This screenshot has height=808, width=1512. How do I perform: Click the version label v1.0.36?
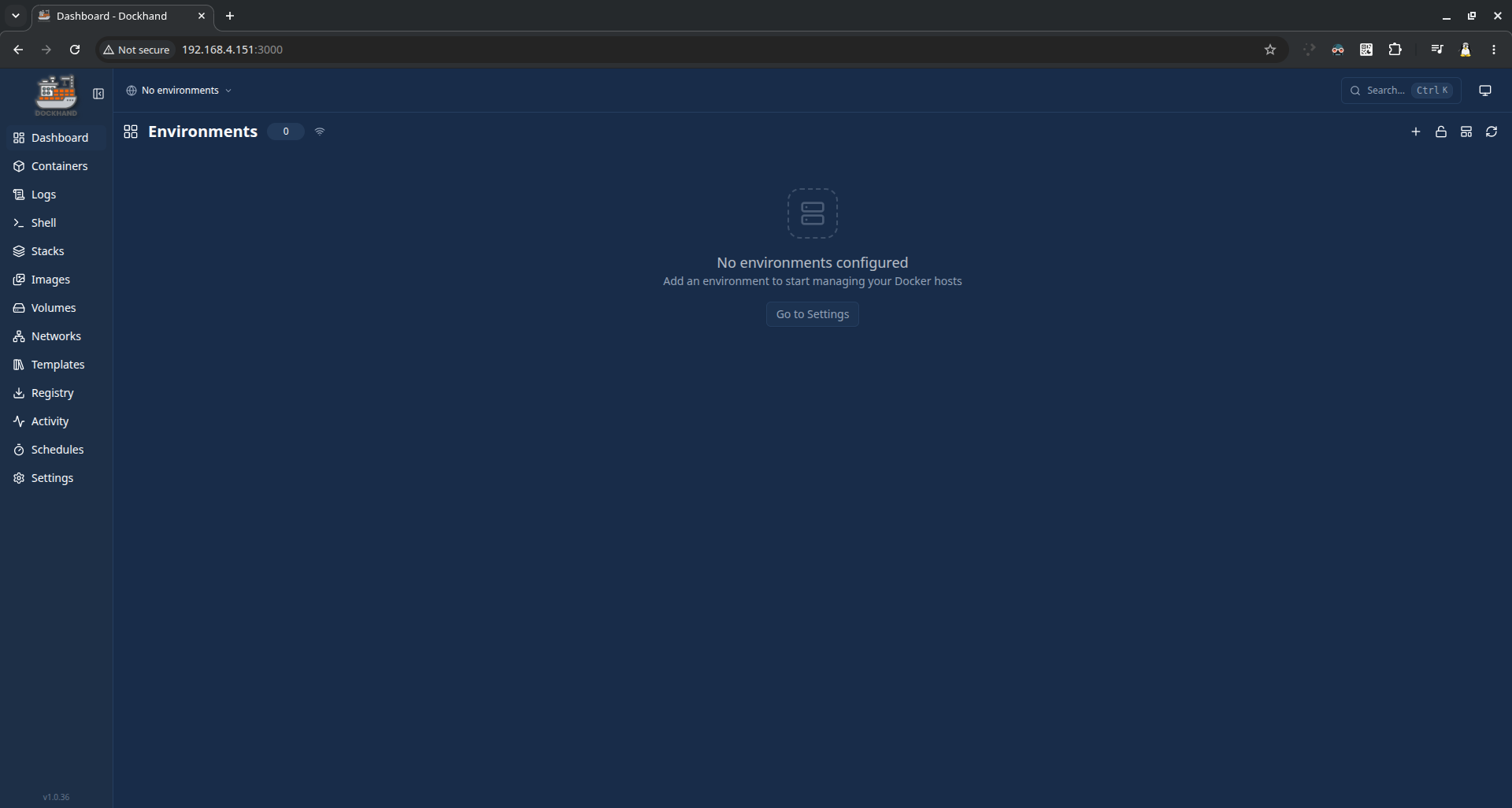(x=56, y=797)
